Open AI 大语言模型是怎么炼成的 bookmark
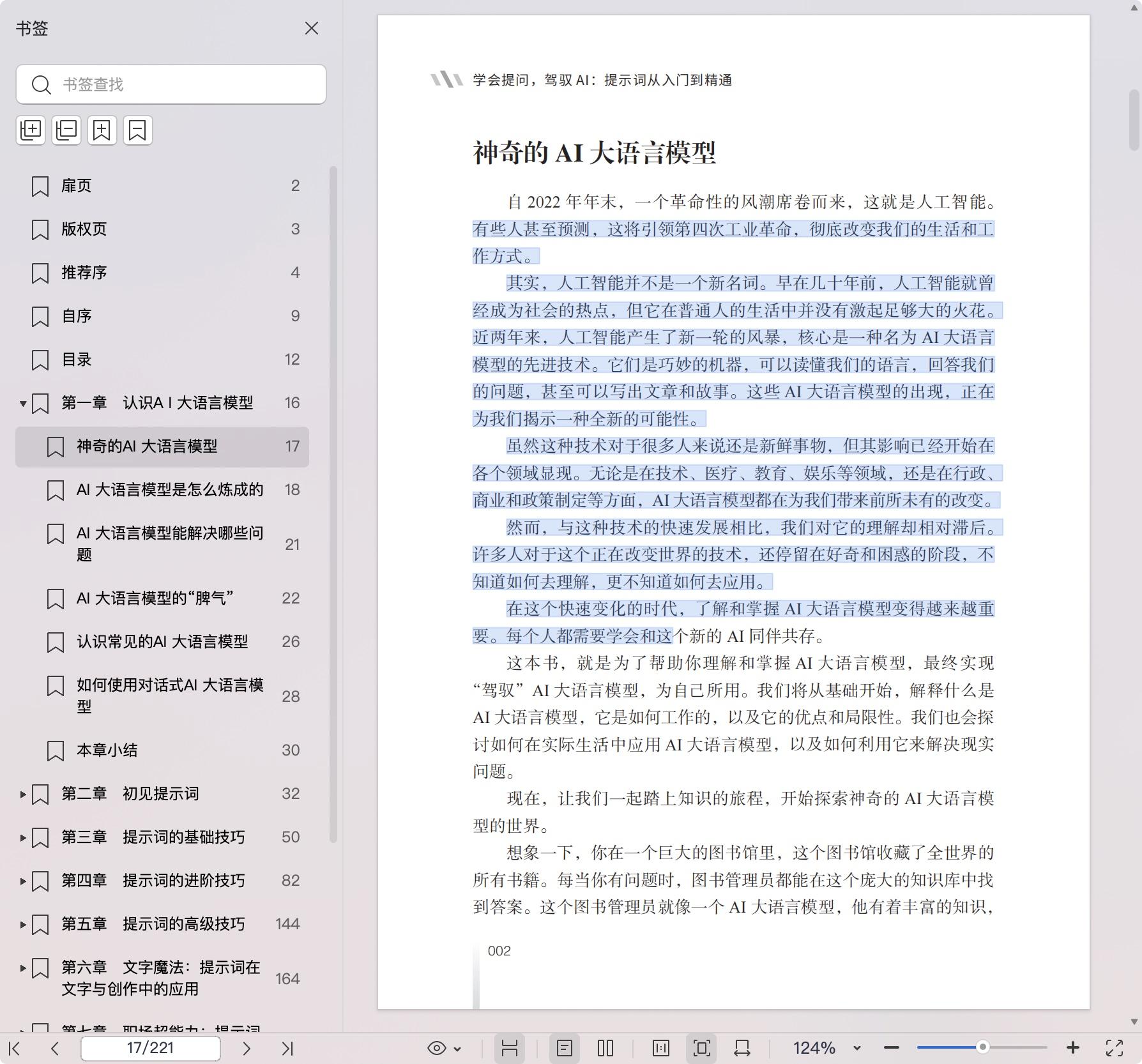This screenshot has height=1064, width=1142. [x=162, y=490]
